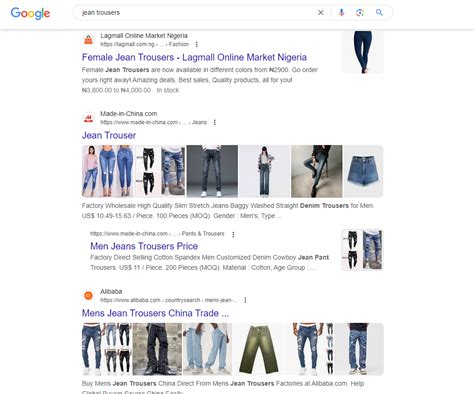Click the 'In stock' text under Lagmall
The image size is (474, 394).
coord(168,90)
